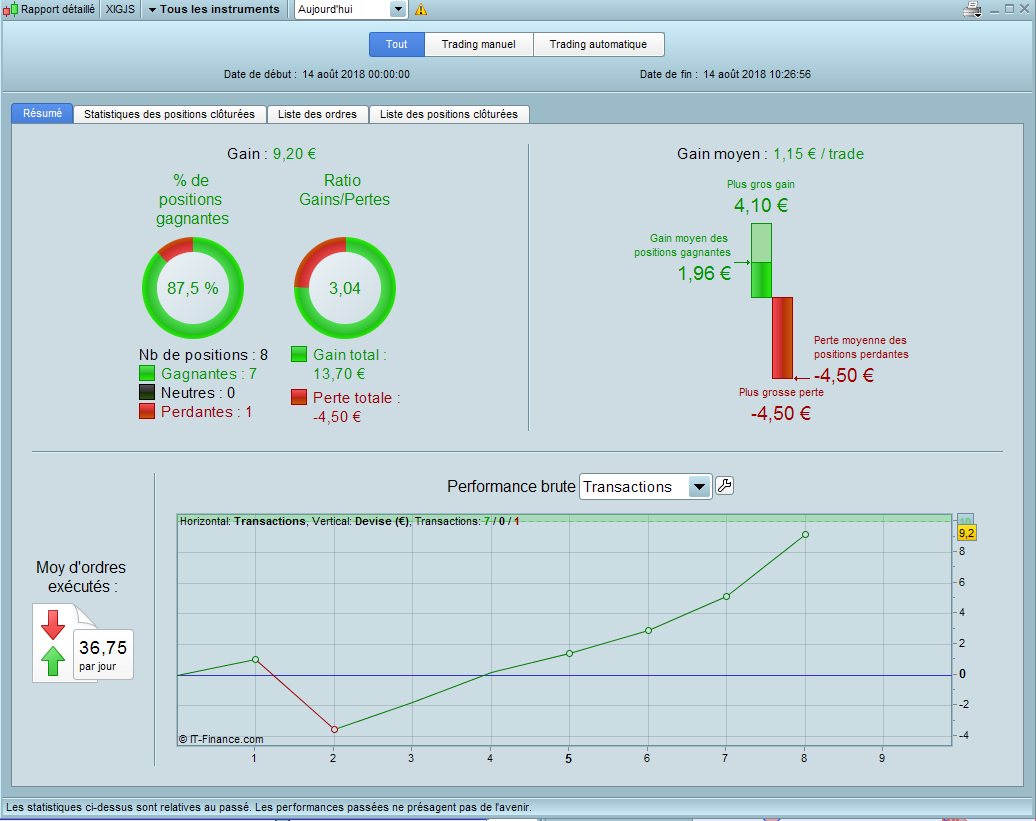This screenshot has width=1036, height=821.
Task: Click the green Gagnantes legend square
Action: pyautogui.click(x=147, y=373)
